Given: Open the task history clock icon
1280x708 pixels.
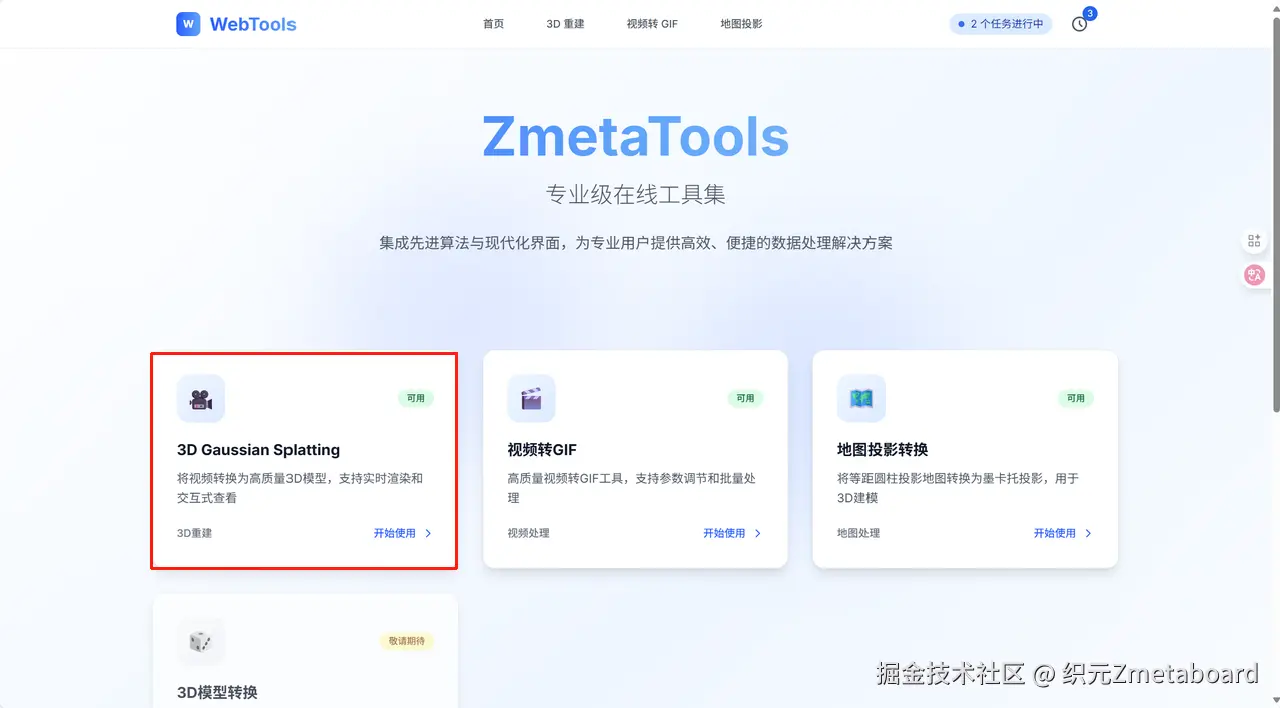Looking at the screenshot, I should pyautogui.click(x=1079, y=24).
